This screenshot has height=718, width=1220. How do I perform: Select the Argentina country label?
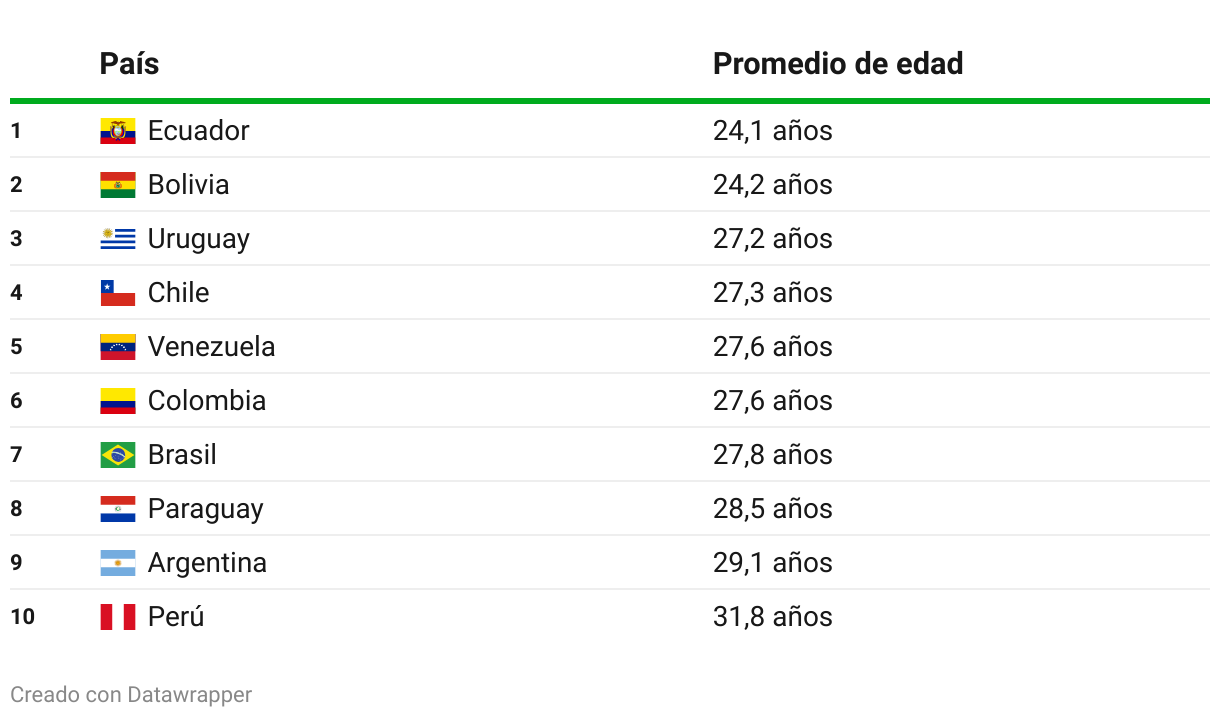click(x=207, y=563)
